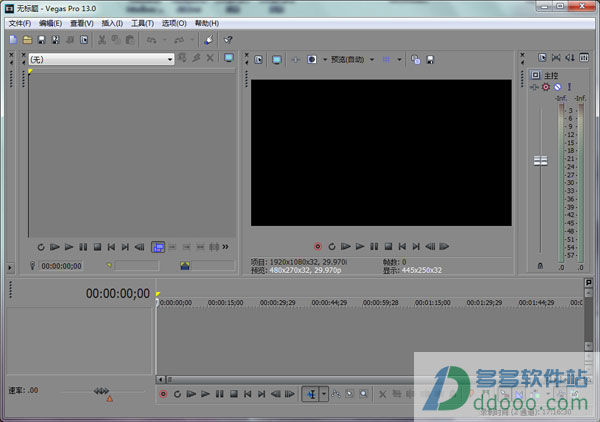Open the 插入(I) menu
The image size is (600, 422).
(112, 23)
